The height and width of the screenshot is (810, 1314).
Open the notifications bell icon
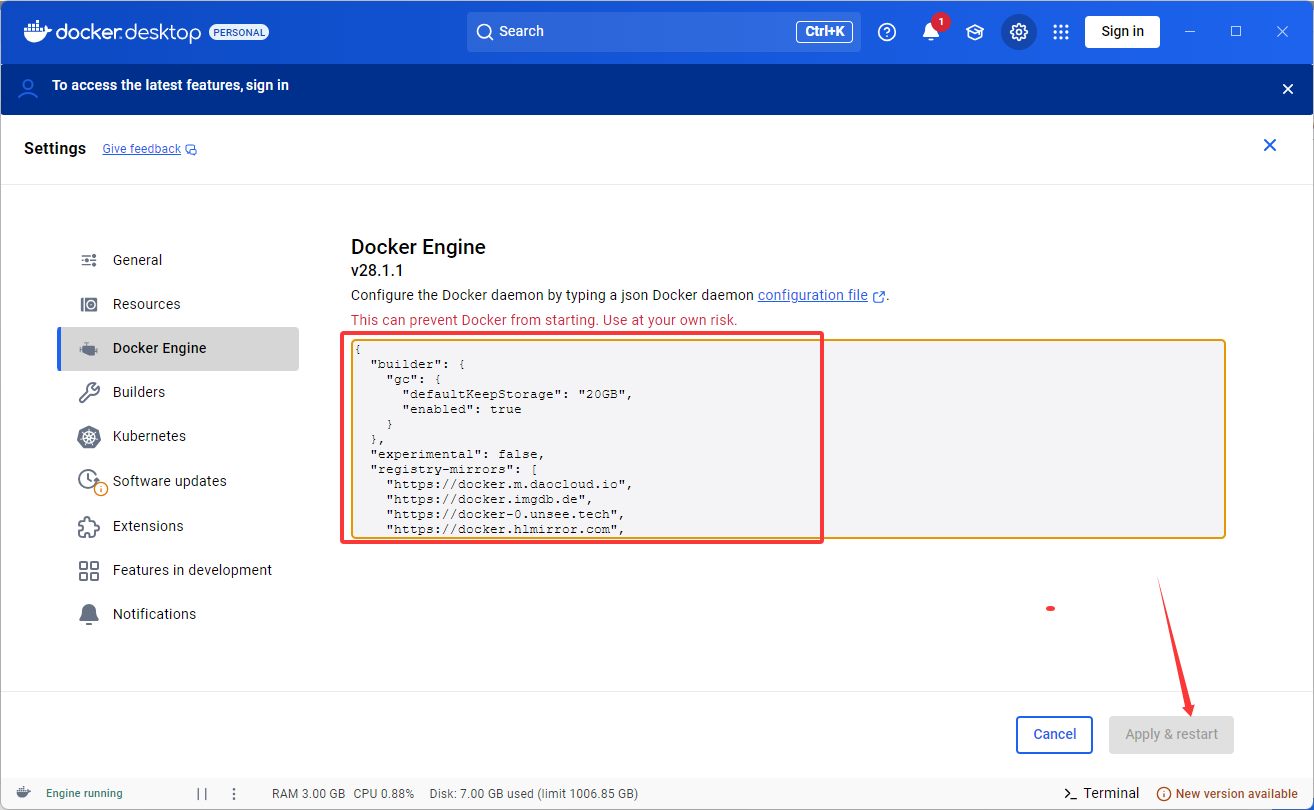pos(931,32)
